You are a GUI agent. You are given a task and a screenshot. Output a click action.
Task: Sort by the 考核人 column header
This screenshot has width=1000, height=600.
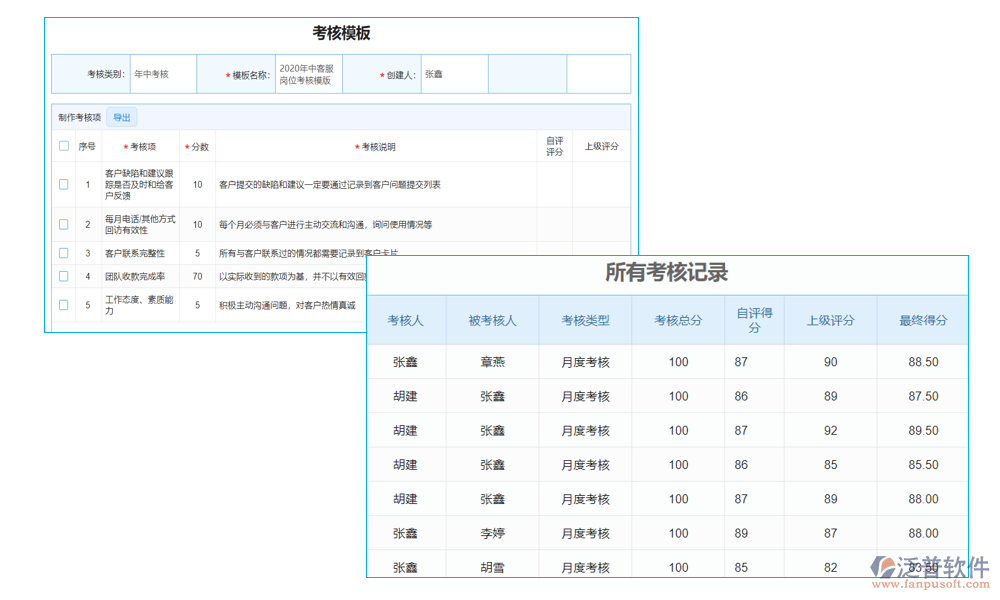[407, 319]
